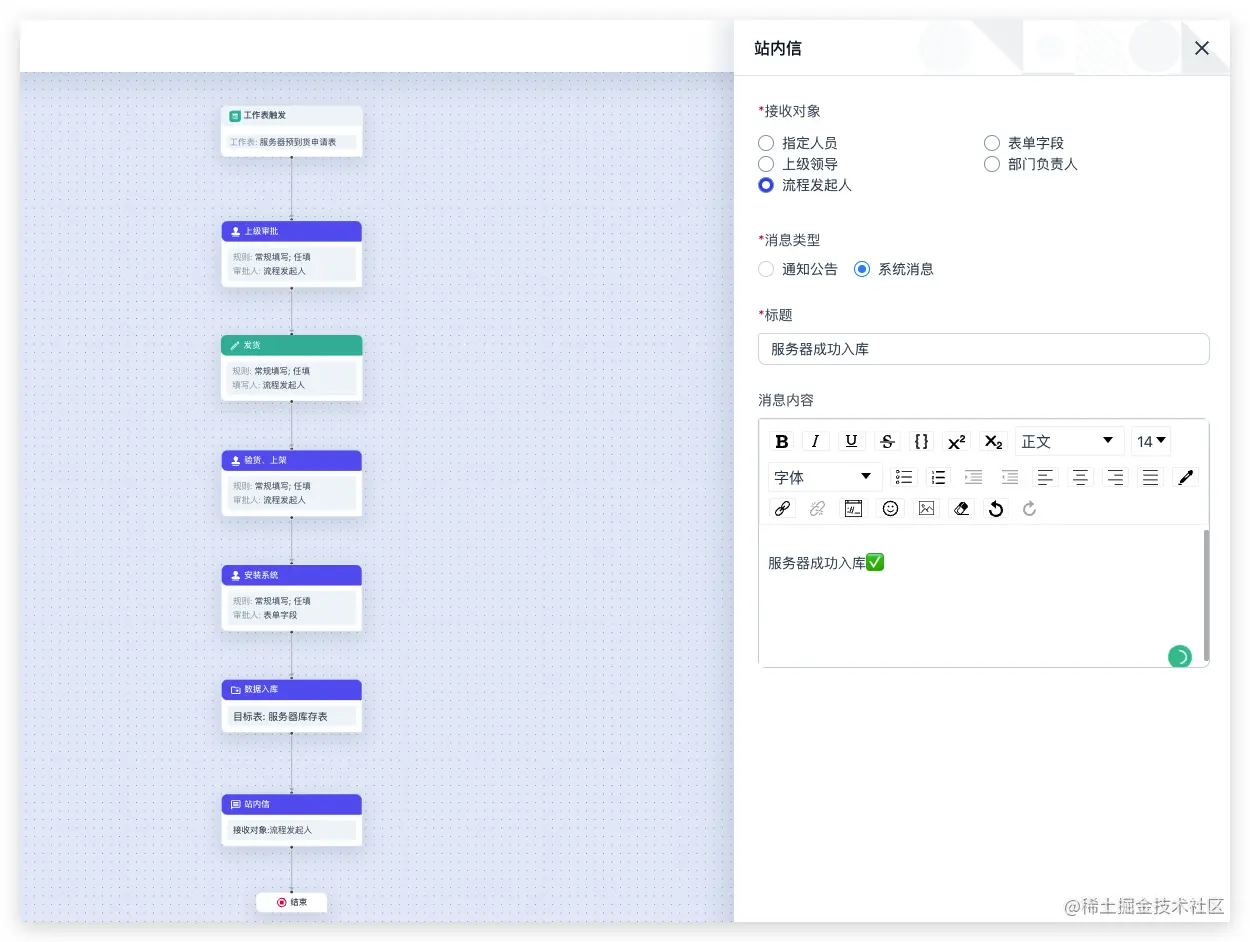Insert an image via picture icon
Viewport: 1250px width, 942px height.
tap(926, 508)
